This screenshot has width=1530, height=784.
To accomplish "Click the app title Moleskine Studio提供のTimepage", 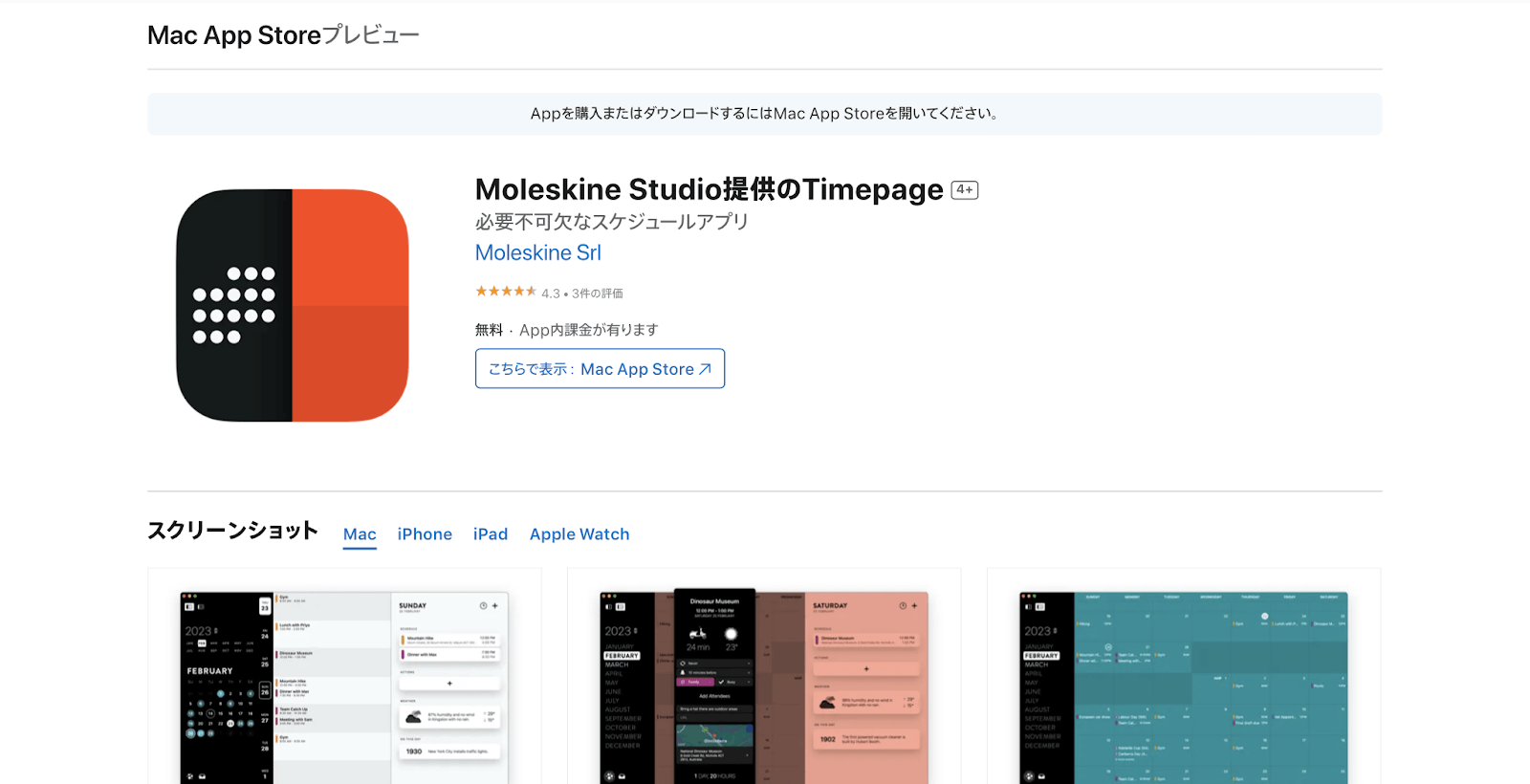I will (710, 189).
